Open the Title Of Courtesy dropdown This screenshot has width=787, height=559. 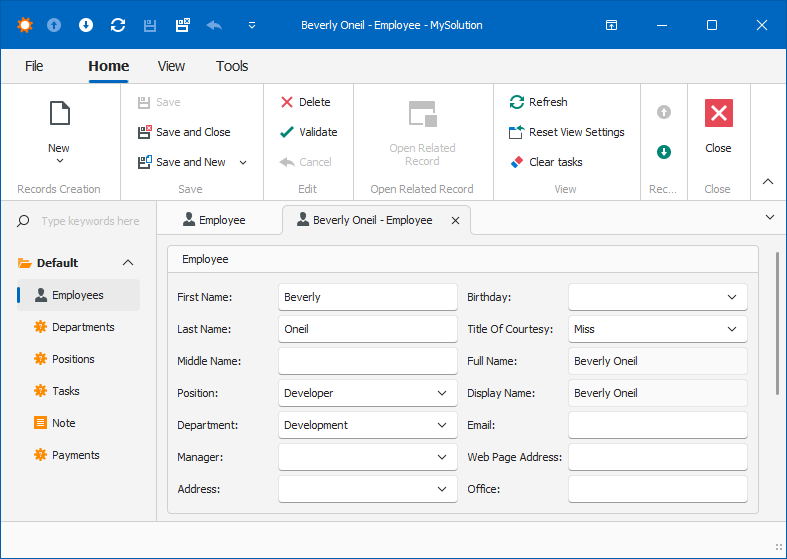pyautogui.click(x=732, y=329)
